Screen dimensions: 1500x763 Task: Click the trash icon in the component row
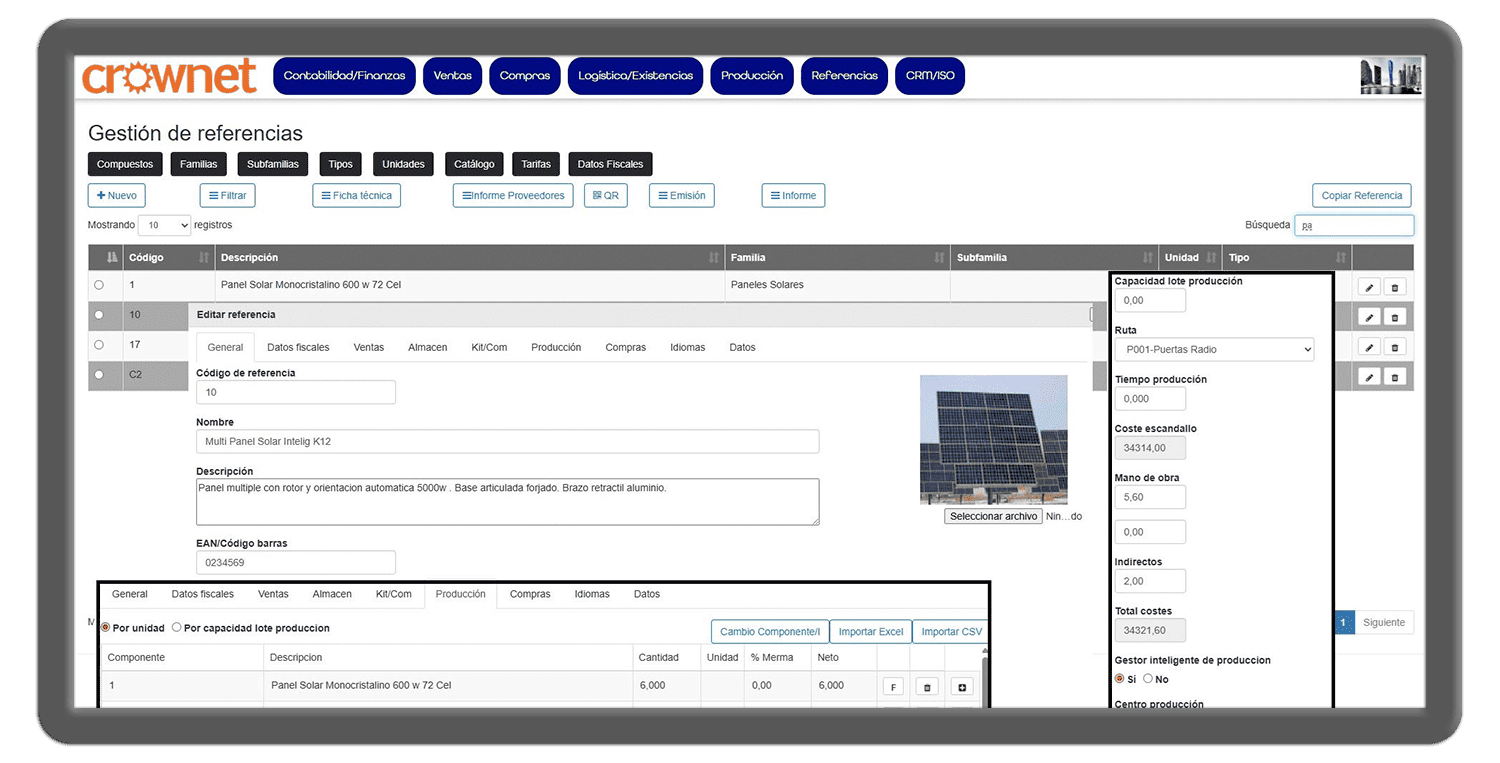[x=927, y=687]
